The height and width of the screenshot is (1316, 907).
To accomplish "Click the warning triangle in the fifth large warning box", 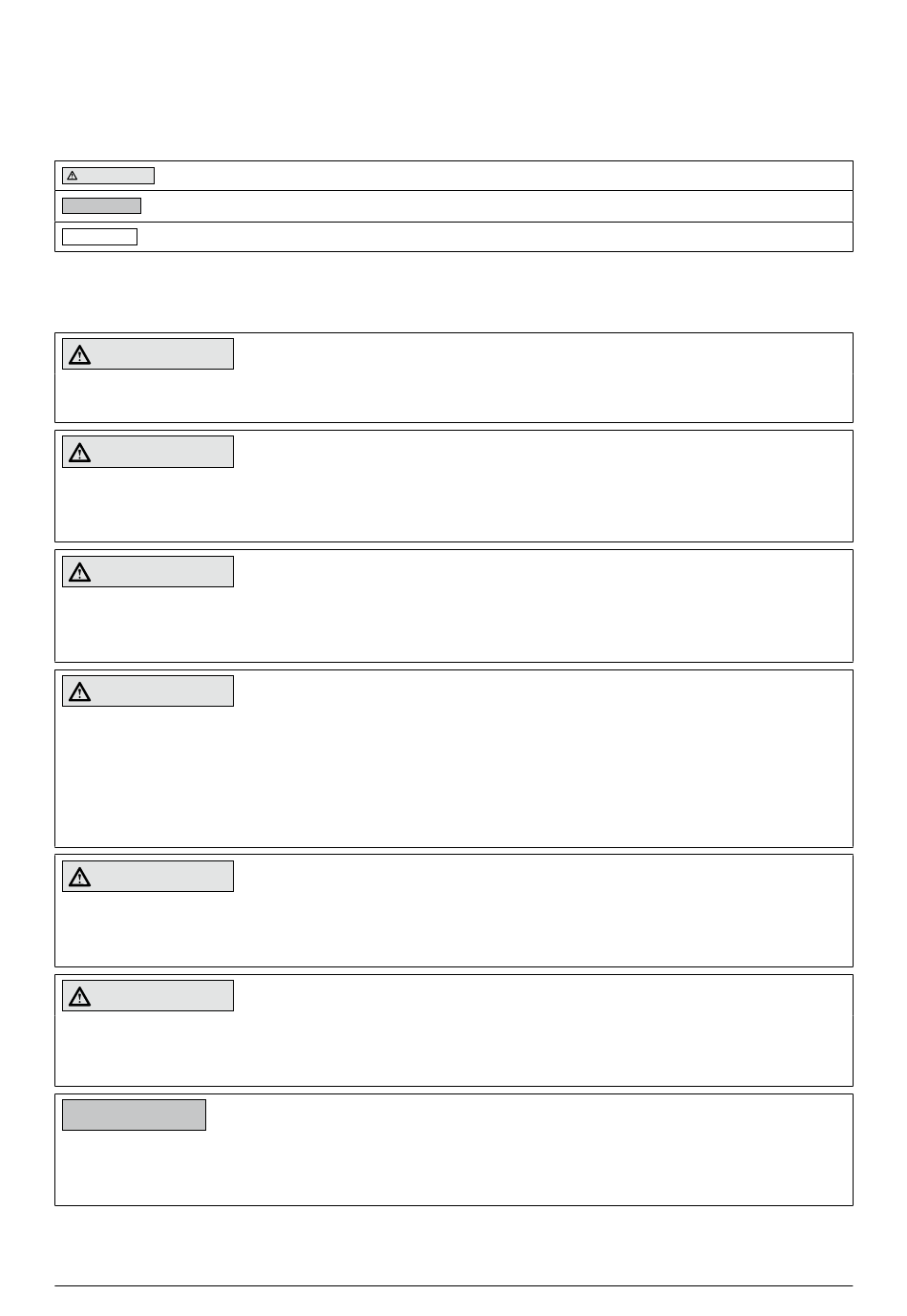I will (80, 877).
